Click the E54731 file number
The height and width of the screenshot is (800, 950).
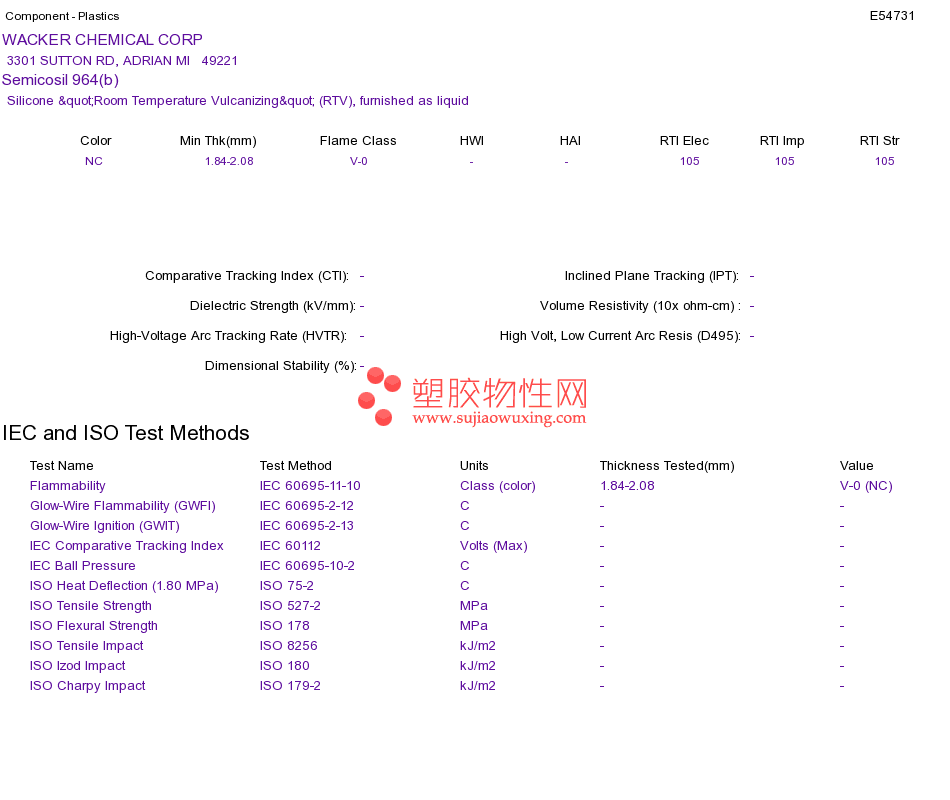pos(892,16)
